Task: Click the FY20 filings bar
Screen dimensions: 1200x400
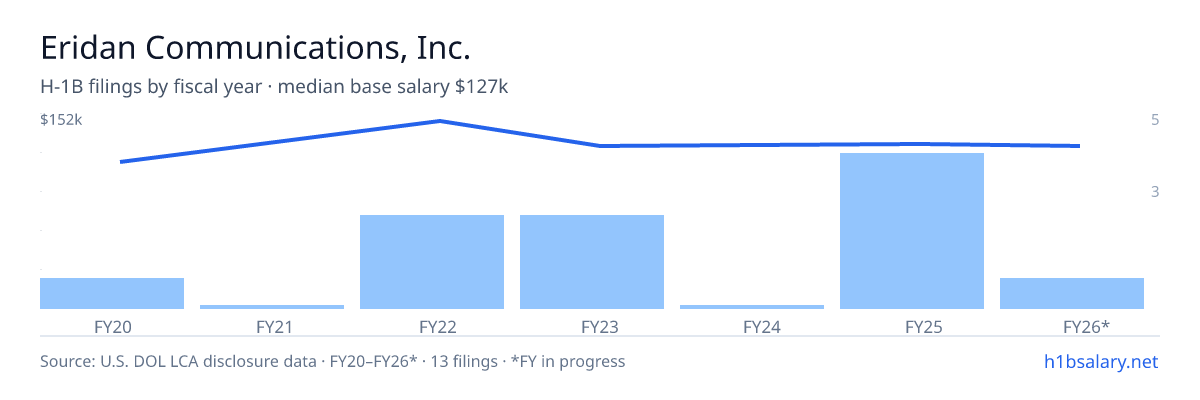Action: [x=112, y=293]
